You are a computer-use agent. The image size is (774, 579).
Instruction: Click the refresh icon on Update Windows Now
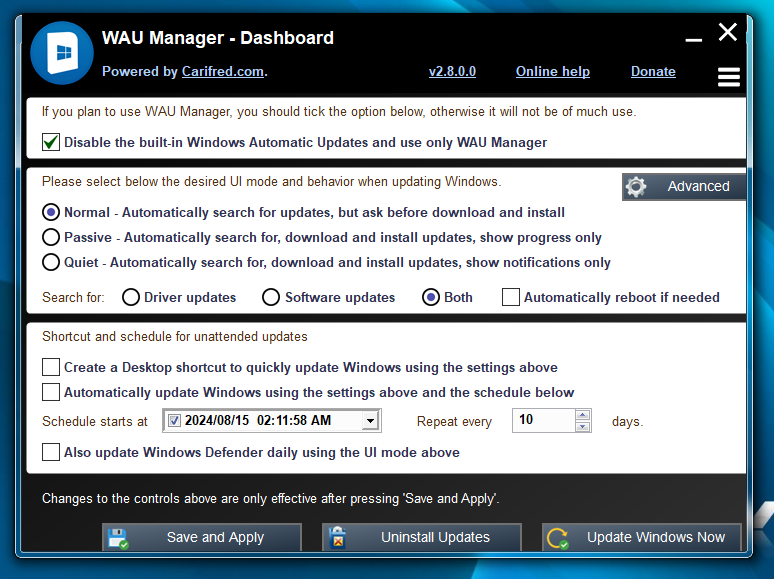558,538
